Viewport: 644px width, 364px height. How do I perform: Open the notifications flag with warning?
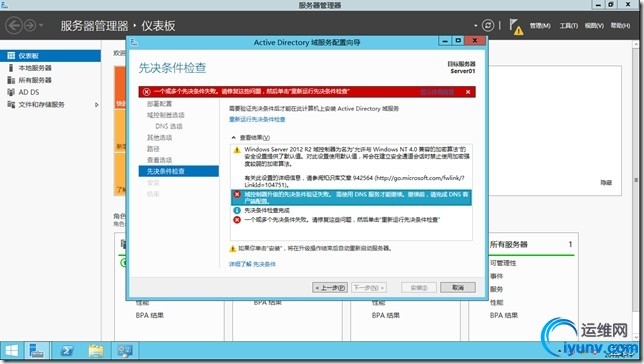[x=516, y=27]
